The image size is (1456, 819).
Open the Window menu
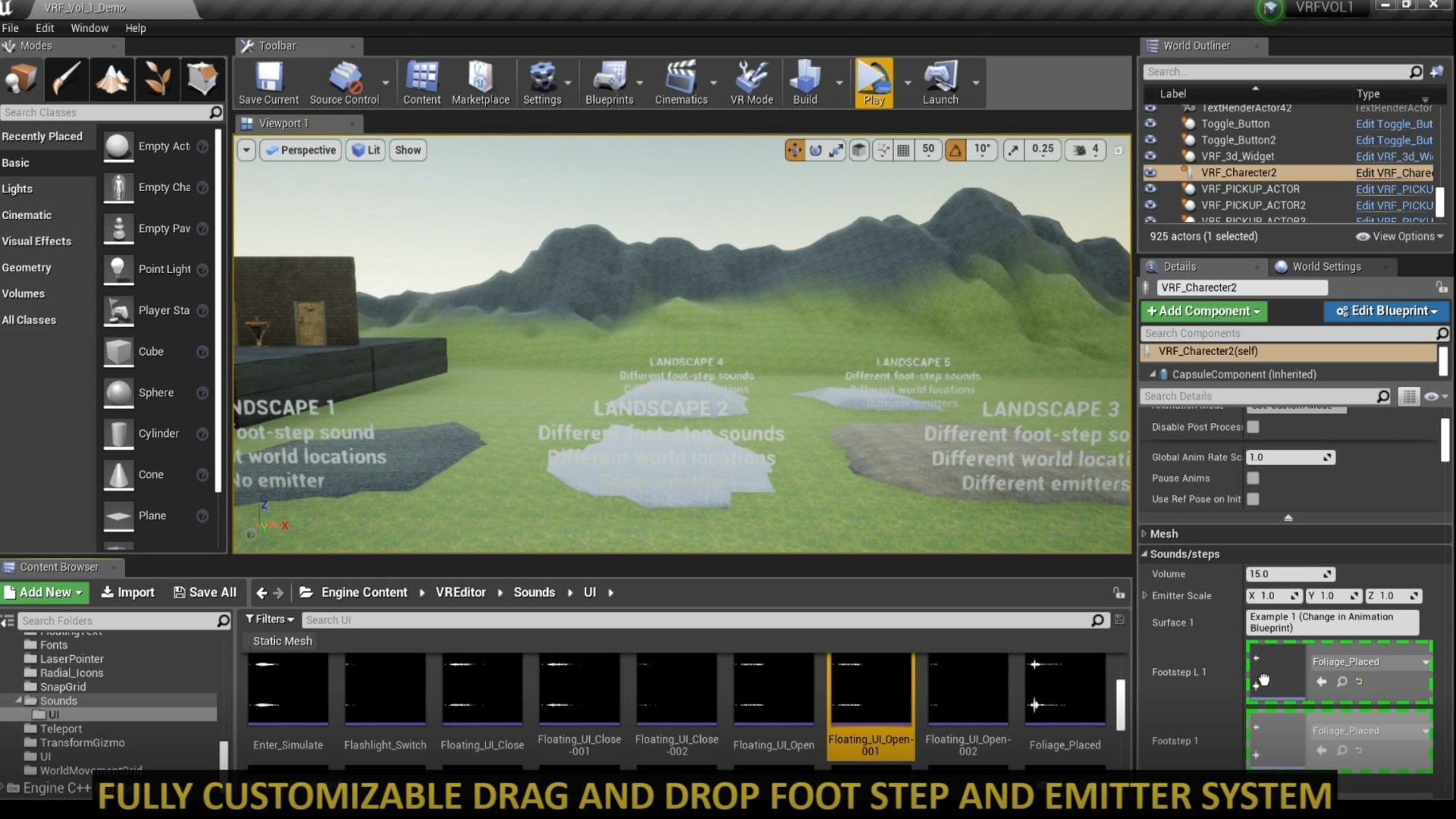89,28
